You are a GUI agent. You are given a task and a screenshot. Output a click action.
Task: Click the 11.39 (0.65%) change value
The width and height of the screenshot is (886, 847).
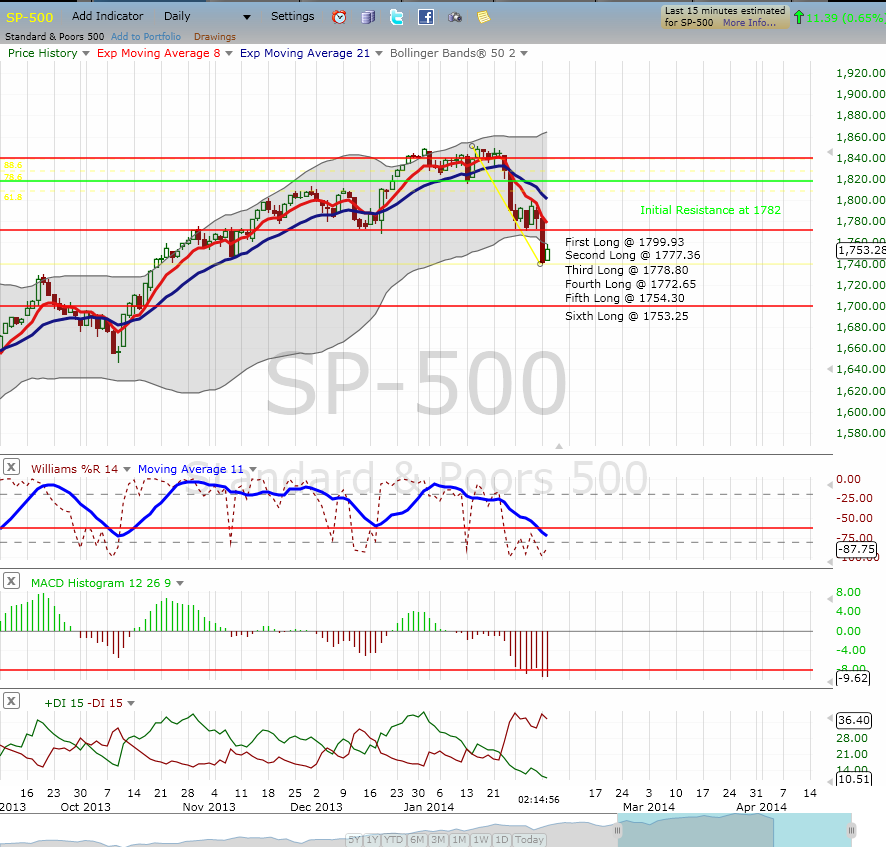(x=845, y=18)
